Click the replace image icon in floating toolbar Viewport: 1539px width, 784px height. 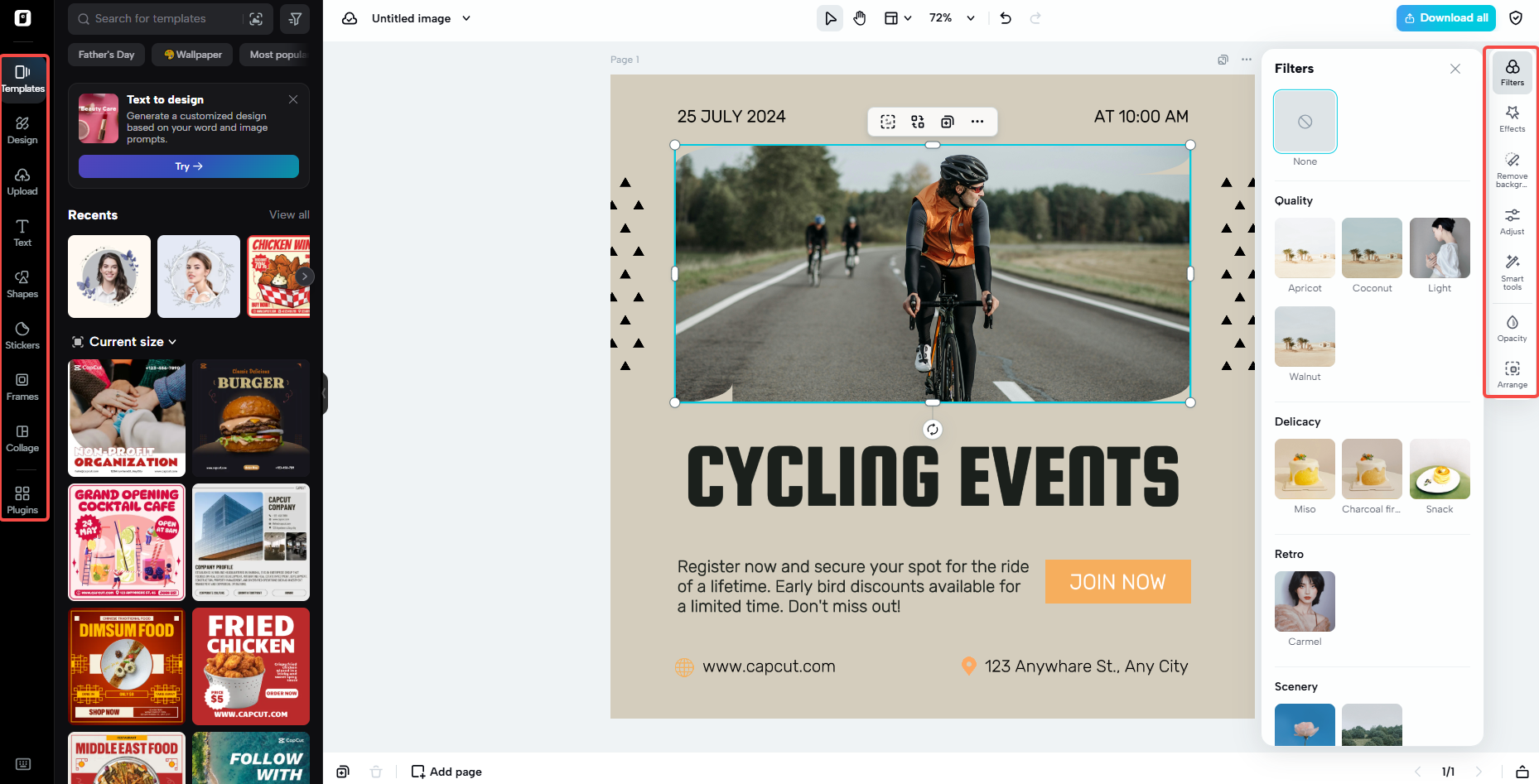click(918, 122)
